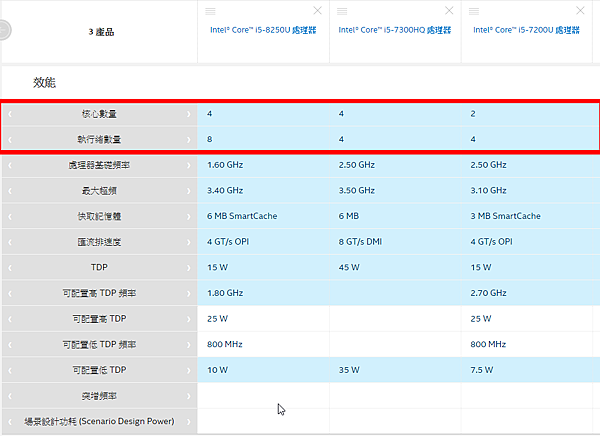Click right chevron on TDP row
This screenshot has width=600, height=436.
[x=189, y=268]
